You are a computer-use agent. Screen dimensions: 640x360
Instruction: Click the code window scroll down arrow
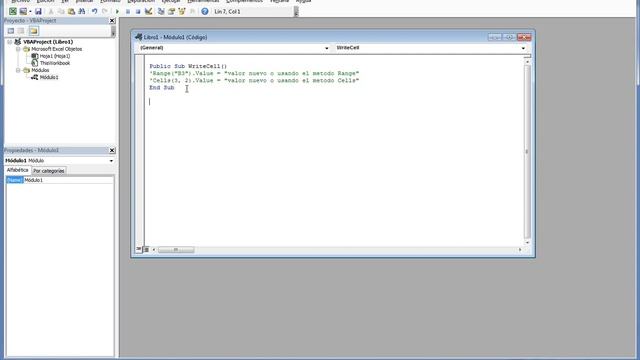tap(527, 242)
